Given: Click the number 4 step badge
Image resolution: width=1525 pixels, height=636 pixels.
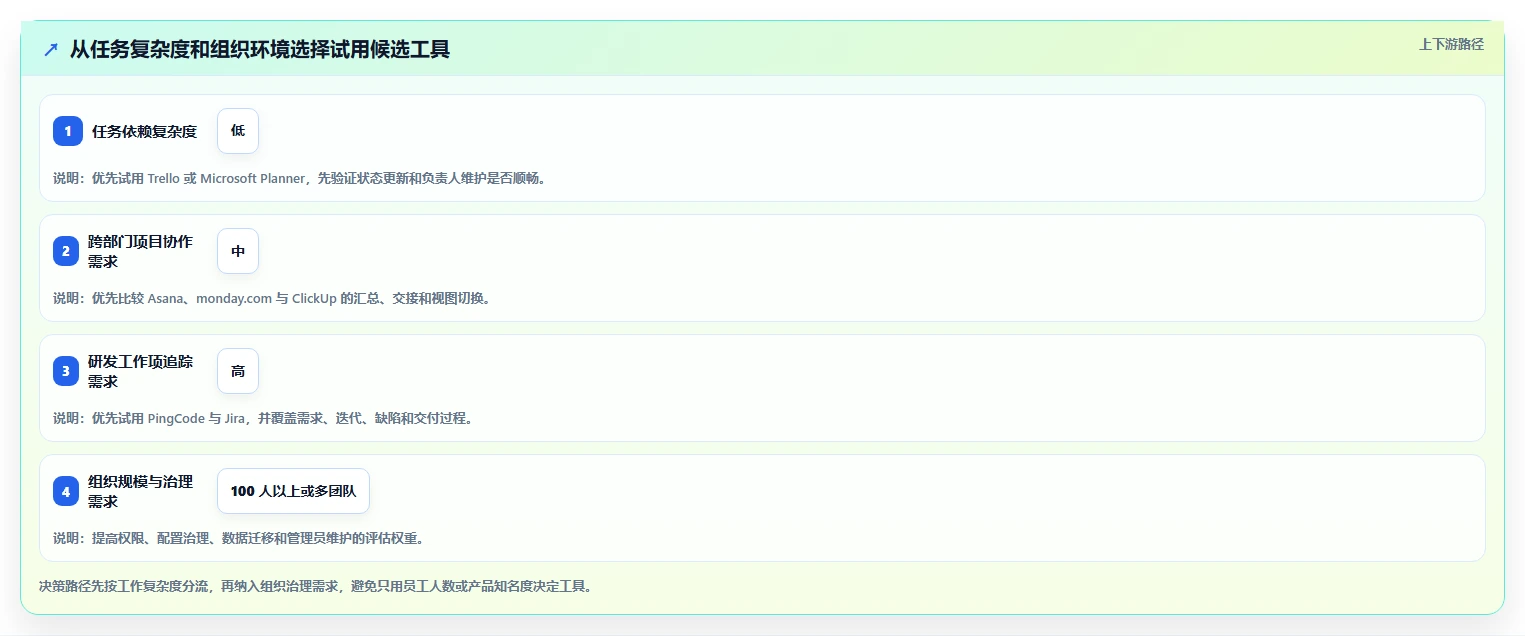Looking at the screenshot, I should point(67,491).
